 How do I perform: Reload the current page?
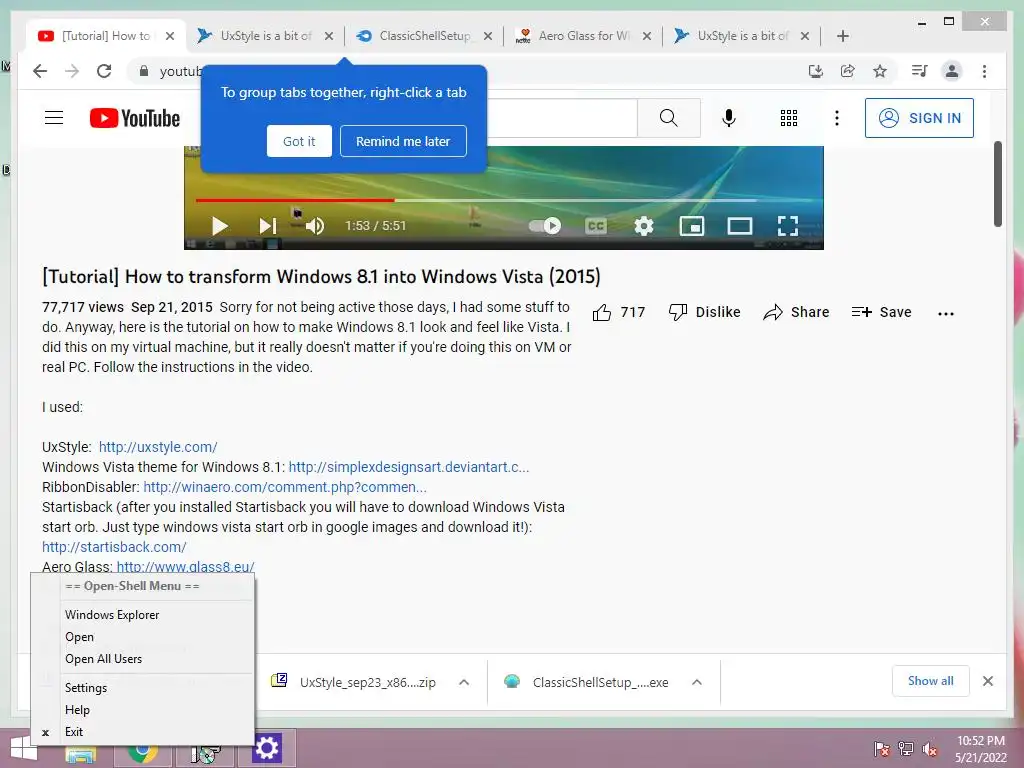coord(104,71)
